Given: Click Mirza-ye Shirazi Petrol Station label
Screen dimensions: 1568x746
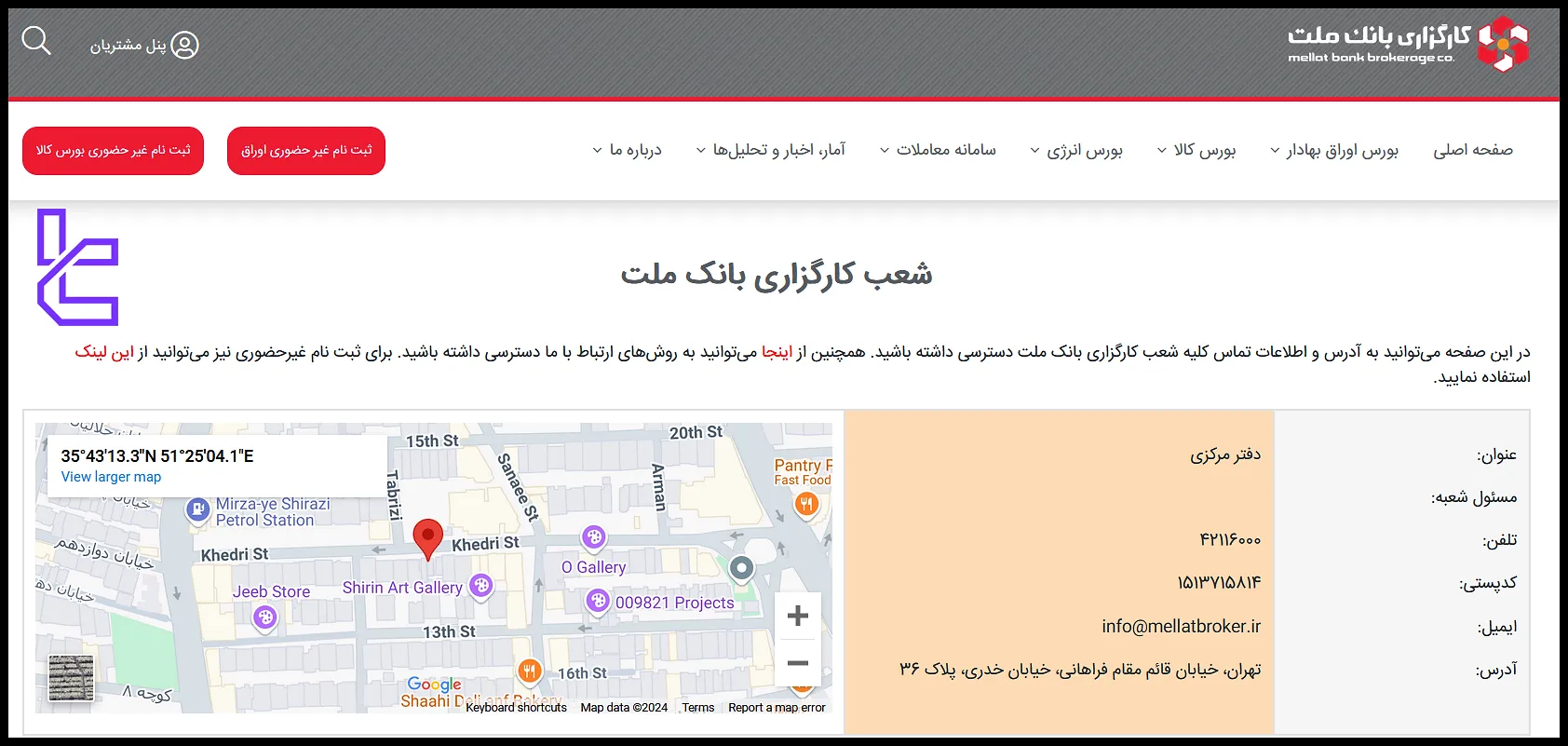Looking at the screenshot, I should (x=272, y=512).
